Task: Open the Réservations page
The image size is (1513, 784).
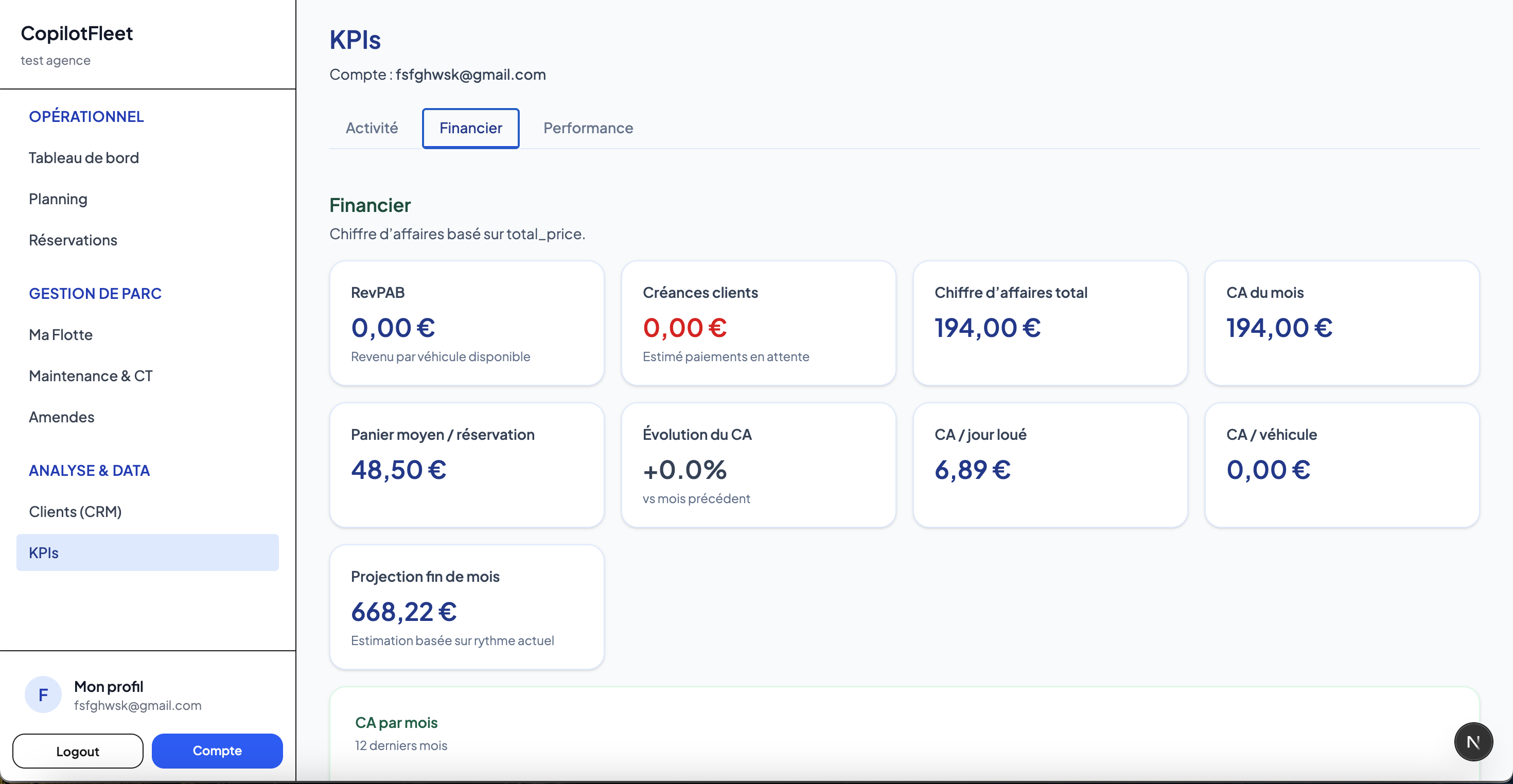Action: point(72,240)
